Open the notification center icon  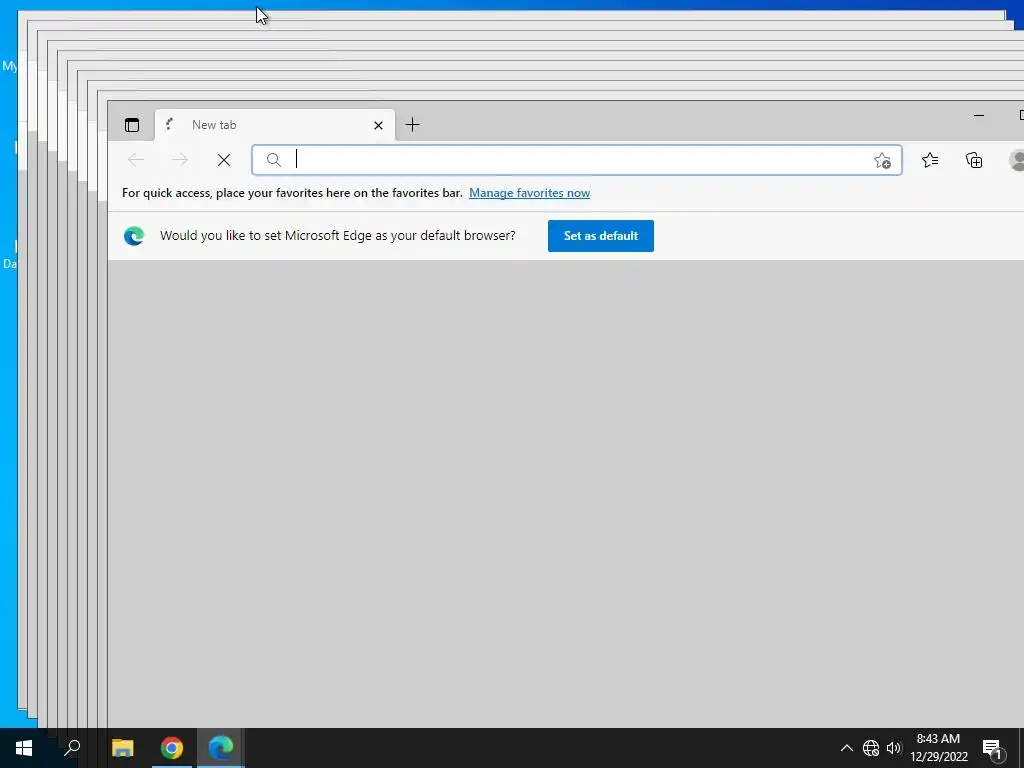pos(993,748)
